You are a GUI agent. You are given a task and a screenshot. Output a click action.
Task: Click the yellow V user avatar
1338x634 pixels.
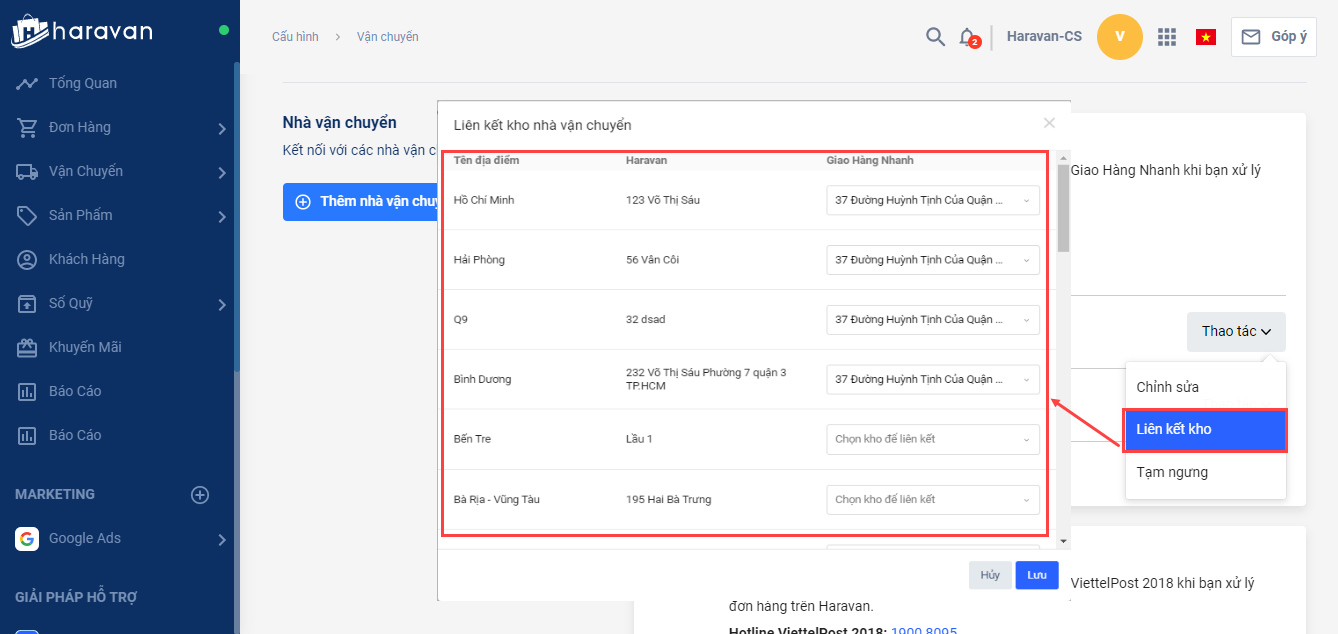(x=1119, y=37)
